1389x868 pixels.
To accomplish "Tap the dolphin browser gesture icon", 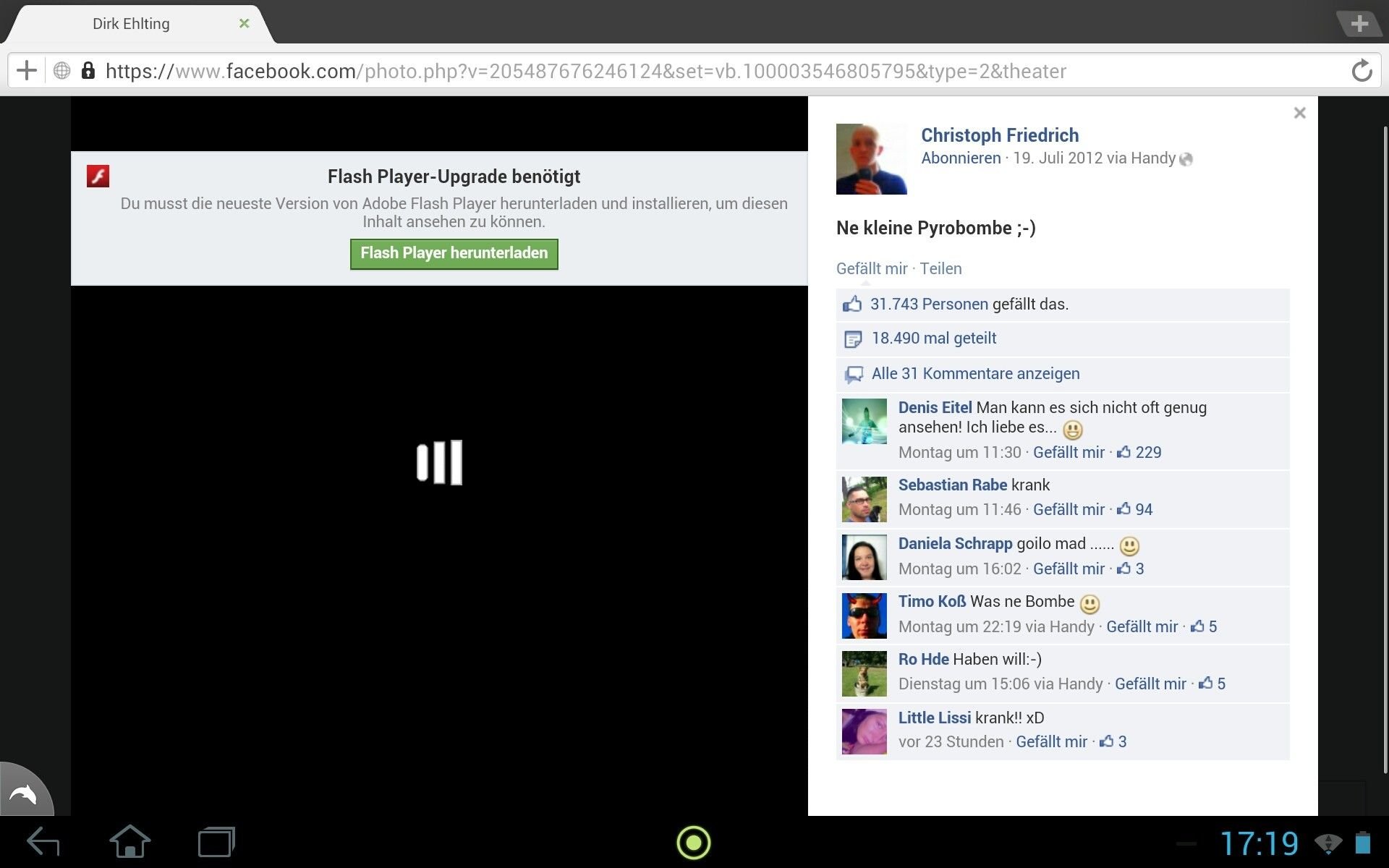I will click(x=23, y=793).
